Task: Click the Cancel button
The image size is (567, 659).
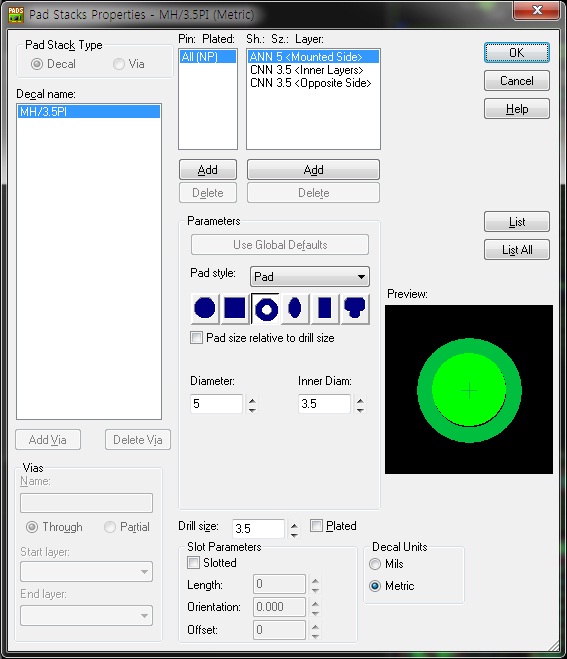Action: click(x=517, y=81)
